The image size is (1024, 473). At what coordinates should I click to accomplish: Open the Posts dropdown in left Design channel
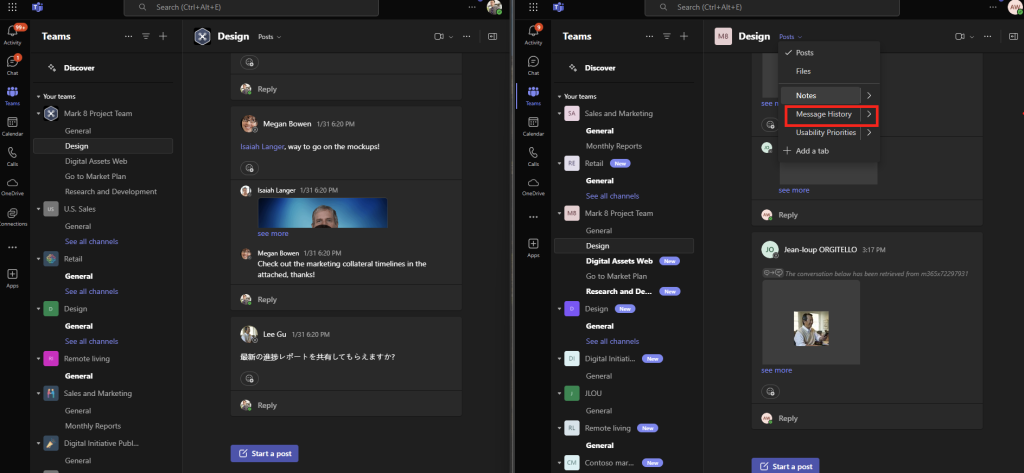click(270, 37)
